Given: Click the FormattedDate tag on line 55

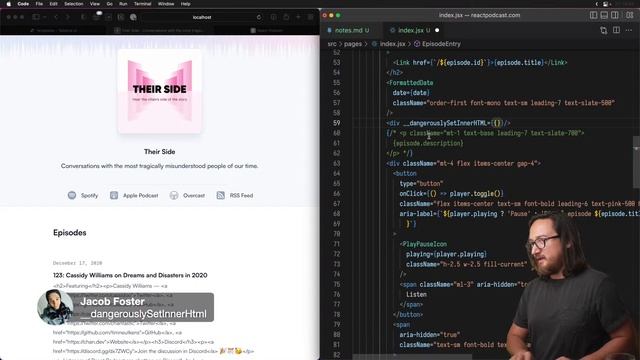Looking at the screenshot, I should pos(411,83).
